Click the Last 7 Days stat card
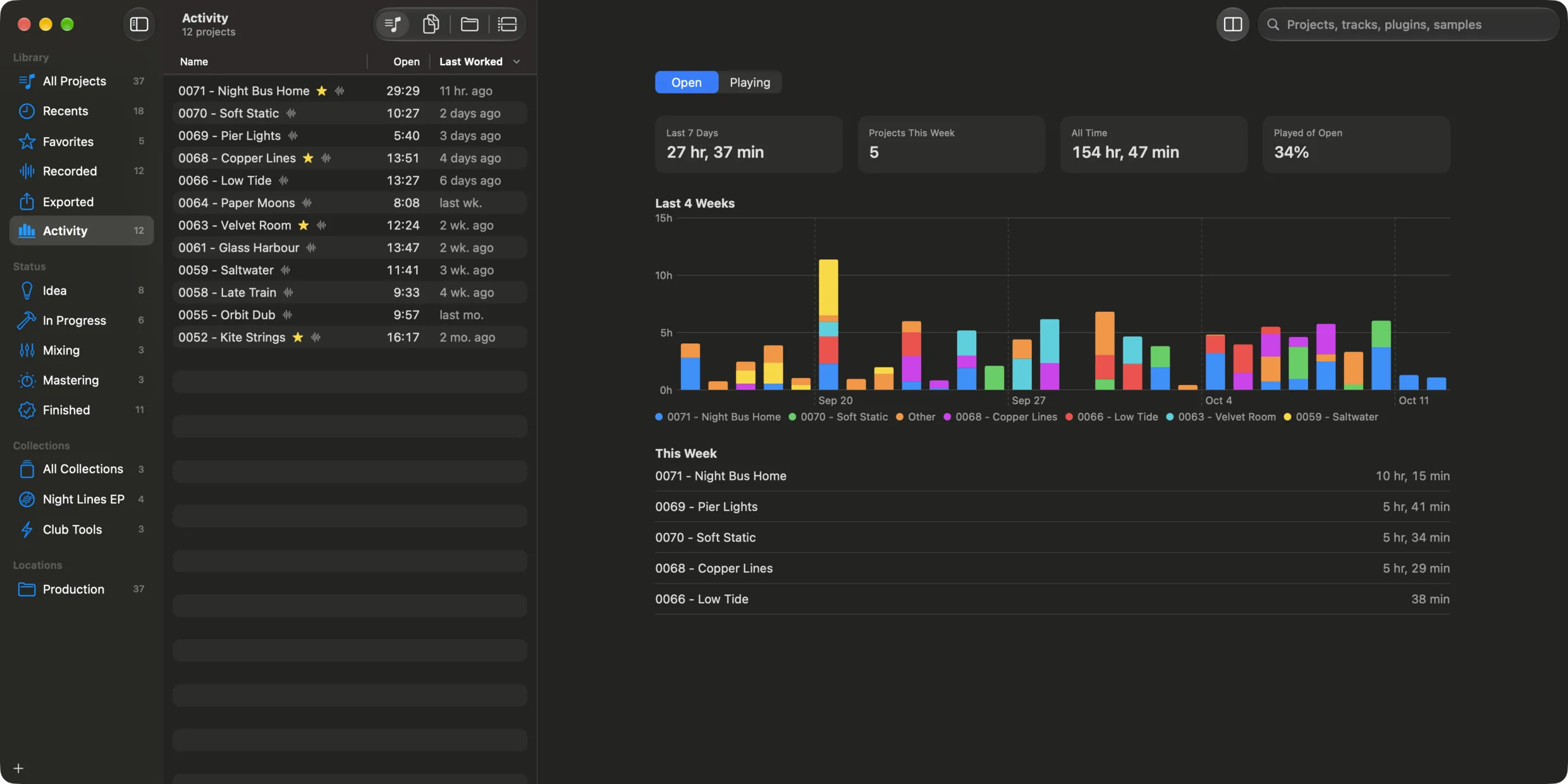The image size is (1568, 784). (749, 144)
